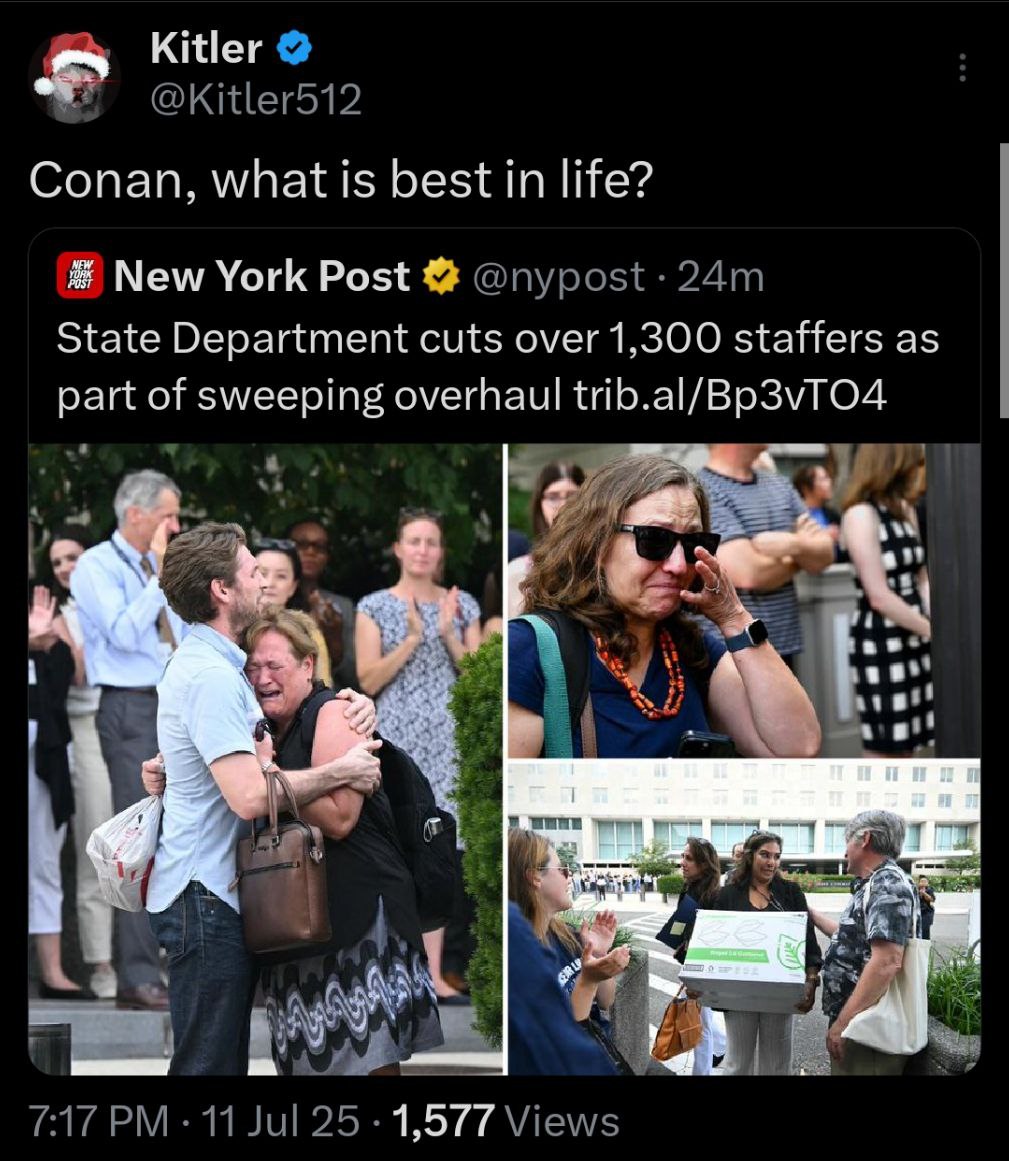Click the blue verified badge beside Kitler
Screen dimensions: 1009x1161
pyautogui.click(x=294, y=48)
